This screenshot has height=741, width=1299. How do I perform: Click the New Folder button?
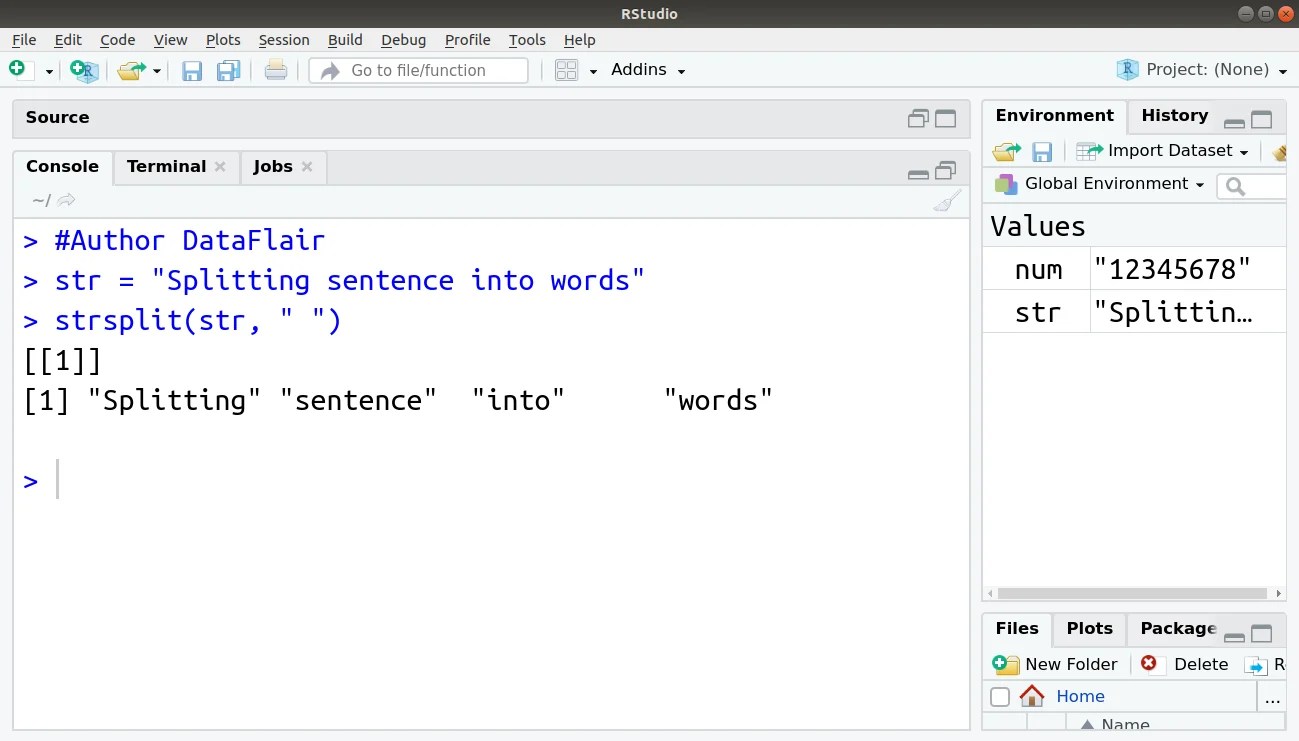1056,664
